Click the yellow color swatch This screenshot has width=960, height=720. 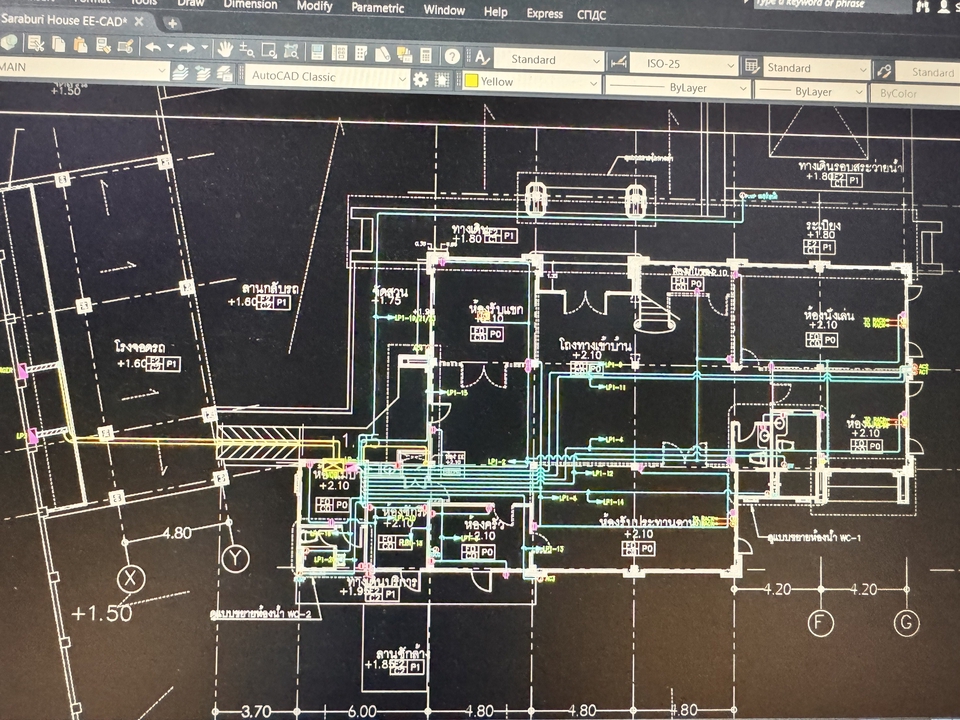(x=471, y=81)
